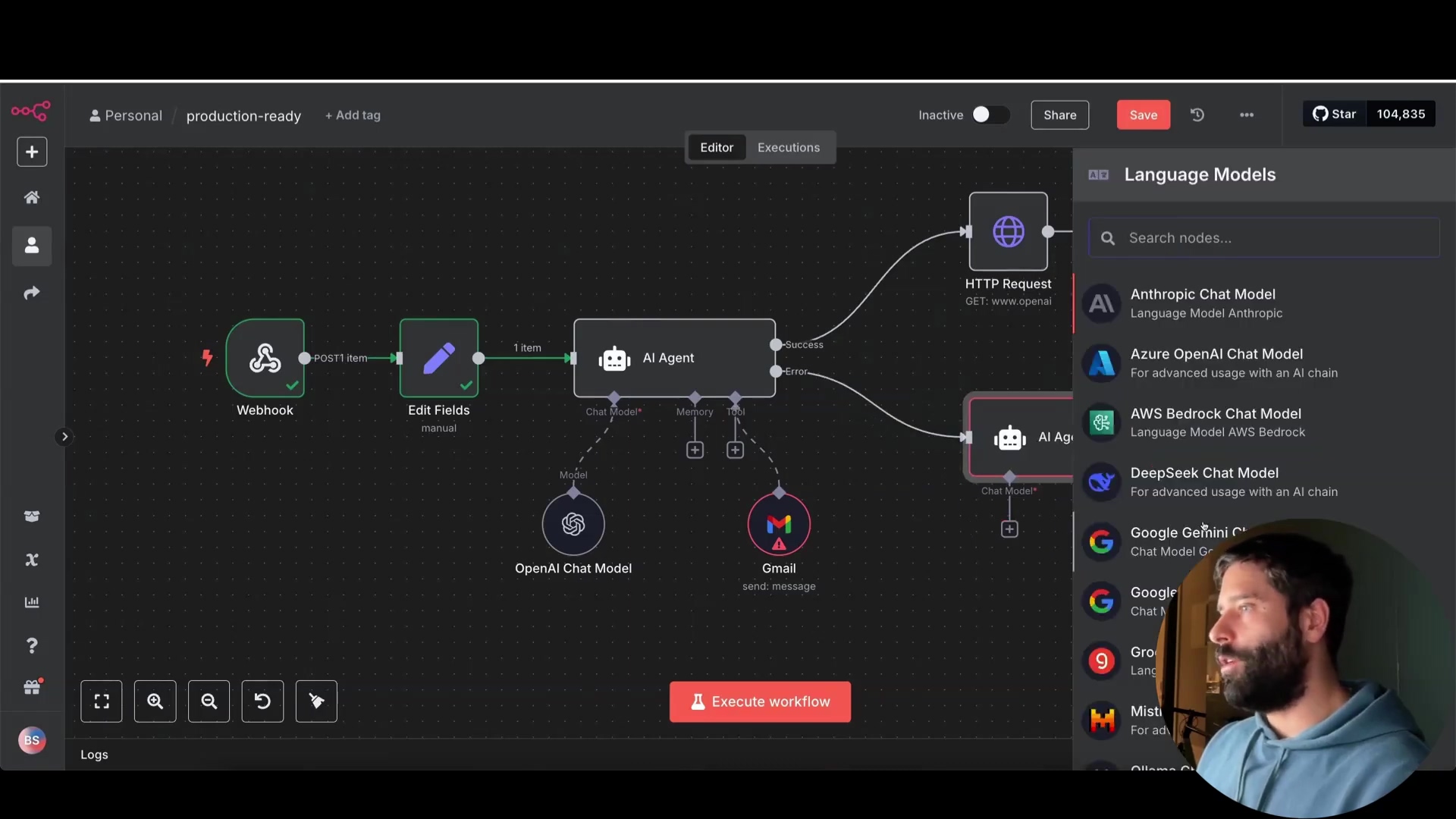Viewport: 1456px width, 819px height.
Task: Click the n8n logo icon
Action: pyautogui.click(x=31, y=111)
